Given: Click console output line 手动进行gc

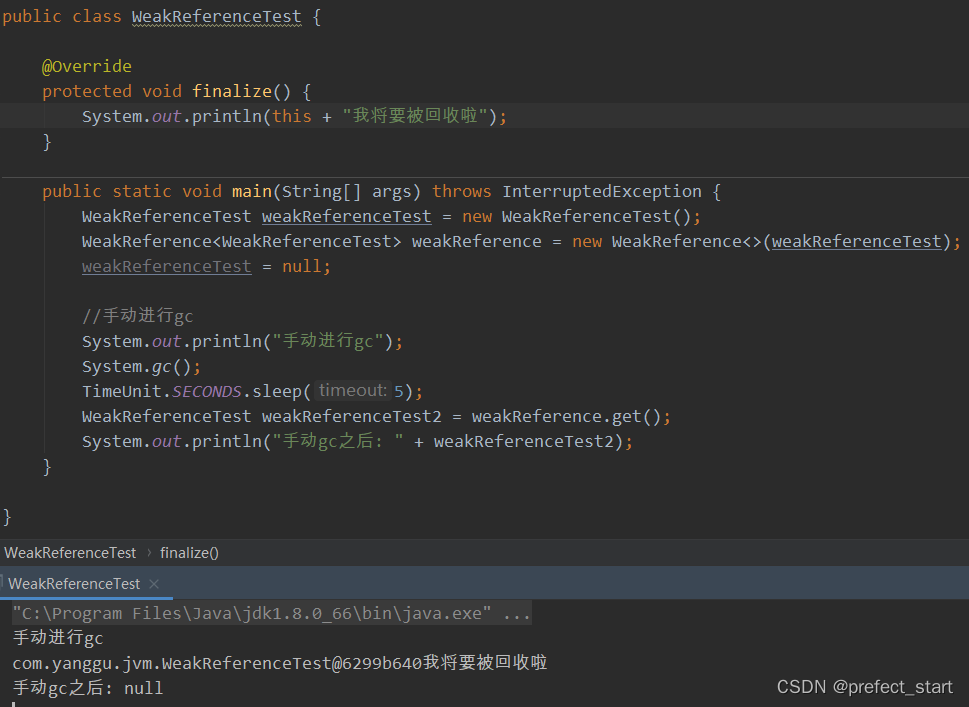Looking at the screenshot, I should [58, 638].
